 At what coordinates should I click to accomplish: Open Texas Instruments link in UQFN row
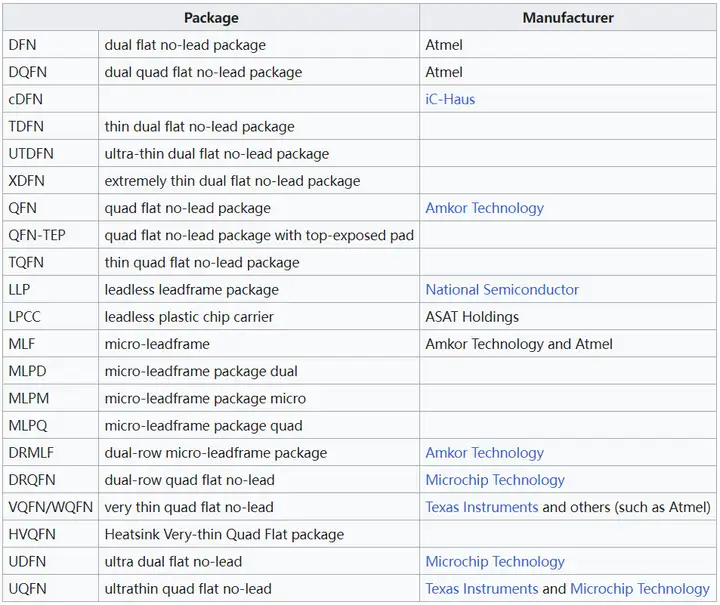click(x=481, y=588)
